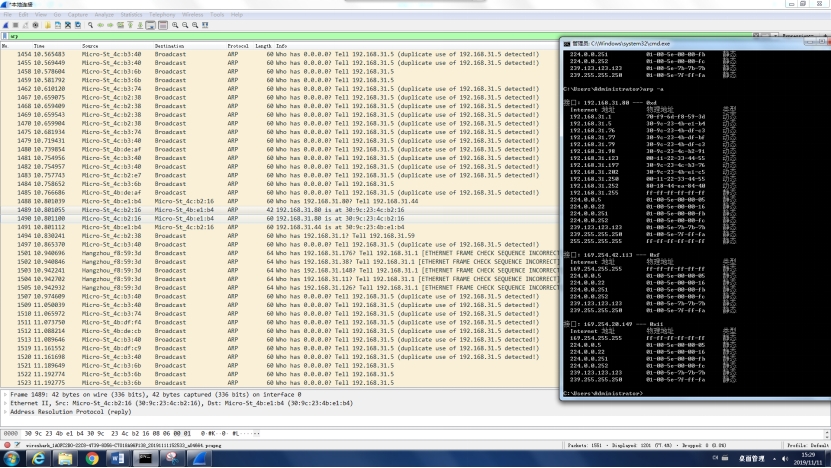Go to specified packet icon
Screen dimensions: 831x468
[x=120, y=25]
